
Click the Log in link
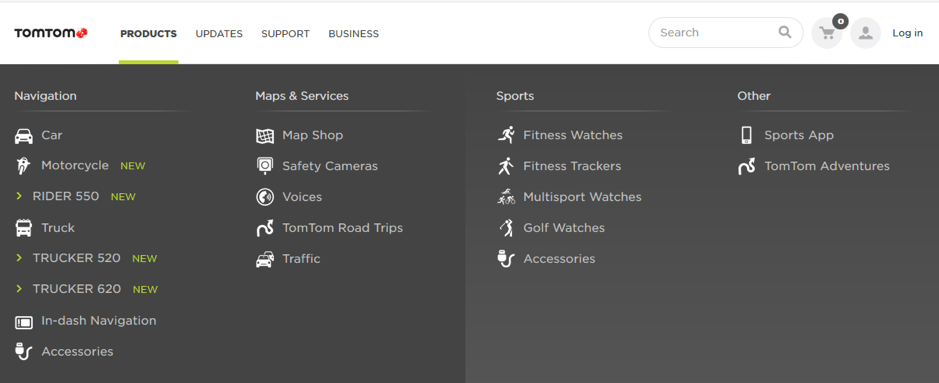907,33
